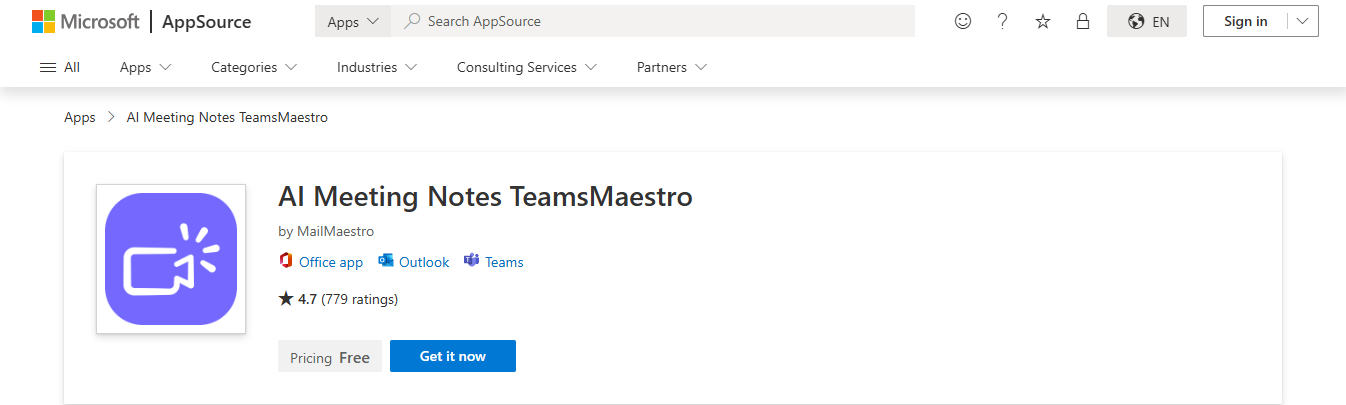The width and height of the screenshot is (1346, 405).
Task: Click the Pricing Free label
Action: pyautogui.click(x=330, y=357)
